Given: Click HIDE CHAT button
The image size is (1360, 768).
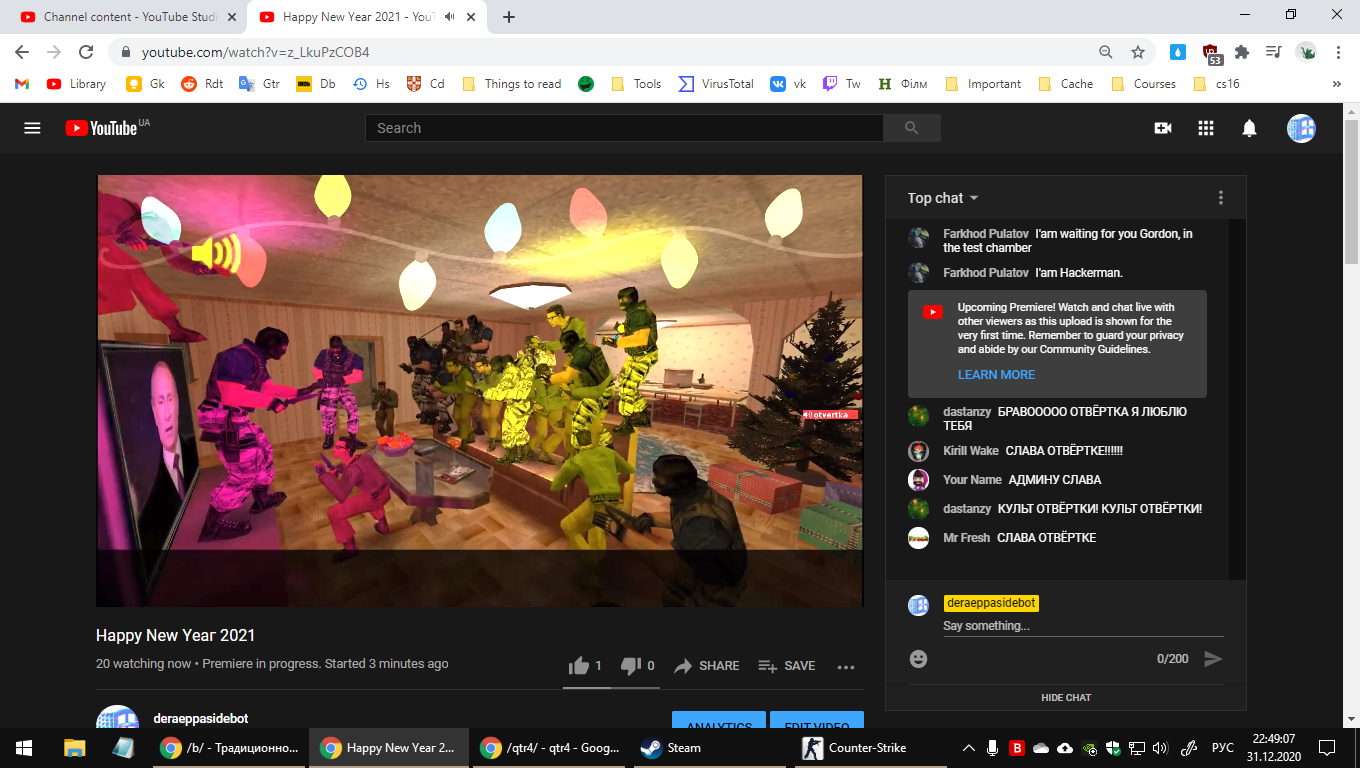Looking at the screenshot, I should pos(1066,698).
